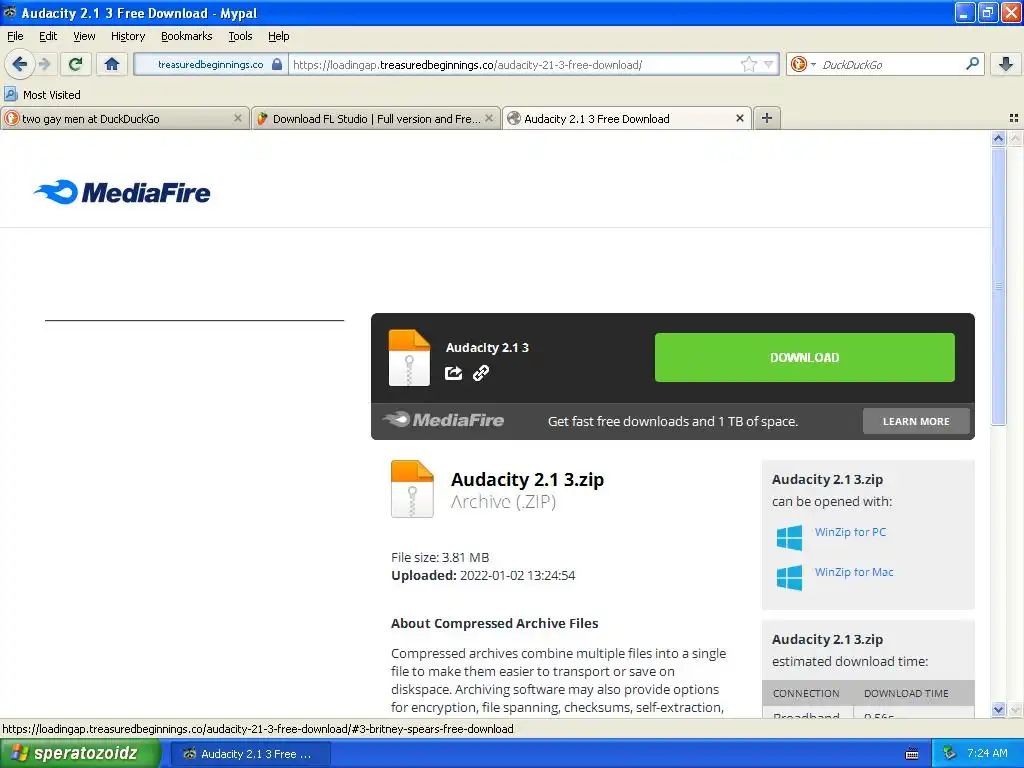
Task: Click the treasuredbeginnings.co identity label
Action: pyautogui.click(x=210, y=64)
